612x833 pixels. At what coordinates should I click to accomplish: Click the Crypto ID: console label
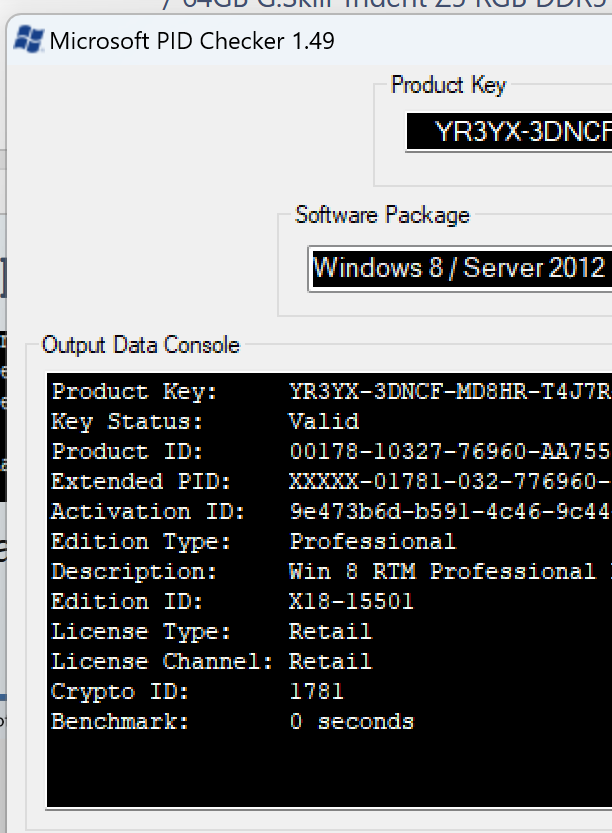coord(120,692)
